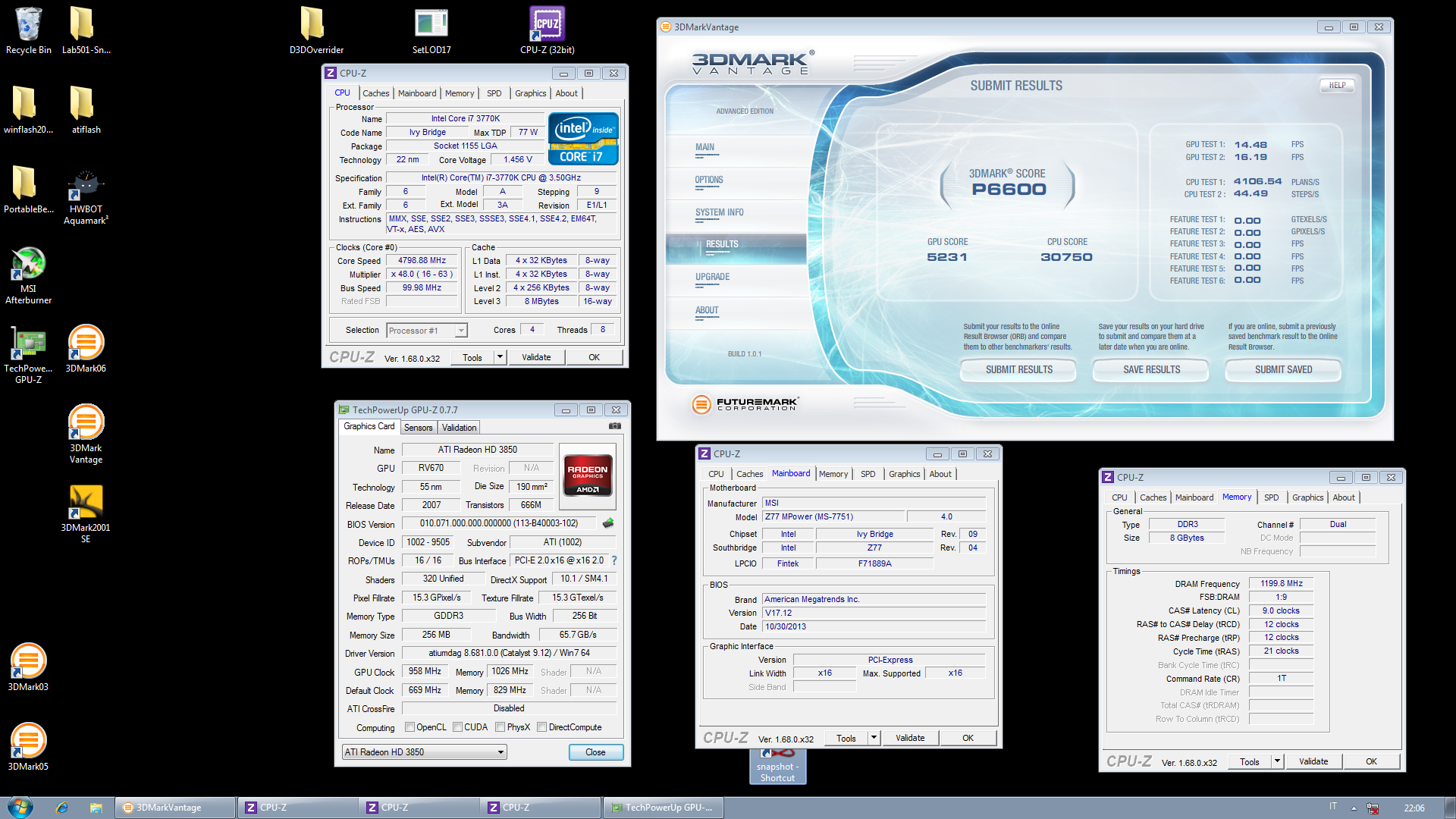Viewport: 1456px width, 819px height.
Task: Launch the 3DMark05 desktop shortcut
Action: click(x=28, y=747)
